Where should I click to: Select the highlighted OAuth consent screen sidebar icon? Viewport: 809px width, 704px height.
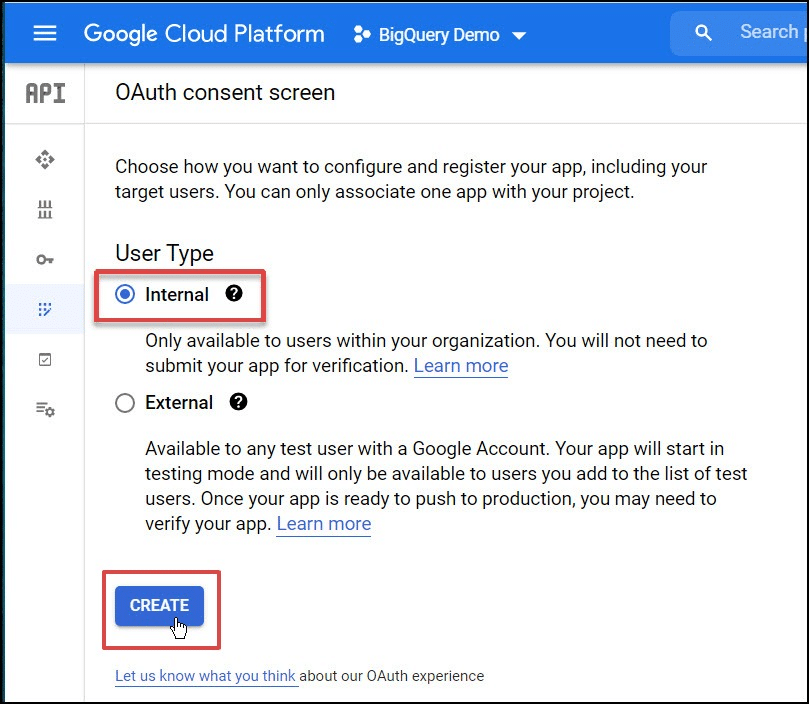(x=45, y=309)
